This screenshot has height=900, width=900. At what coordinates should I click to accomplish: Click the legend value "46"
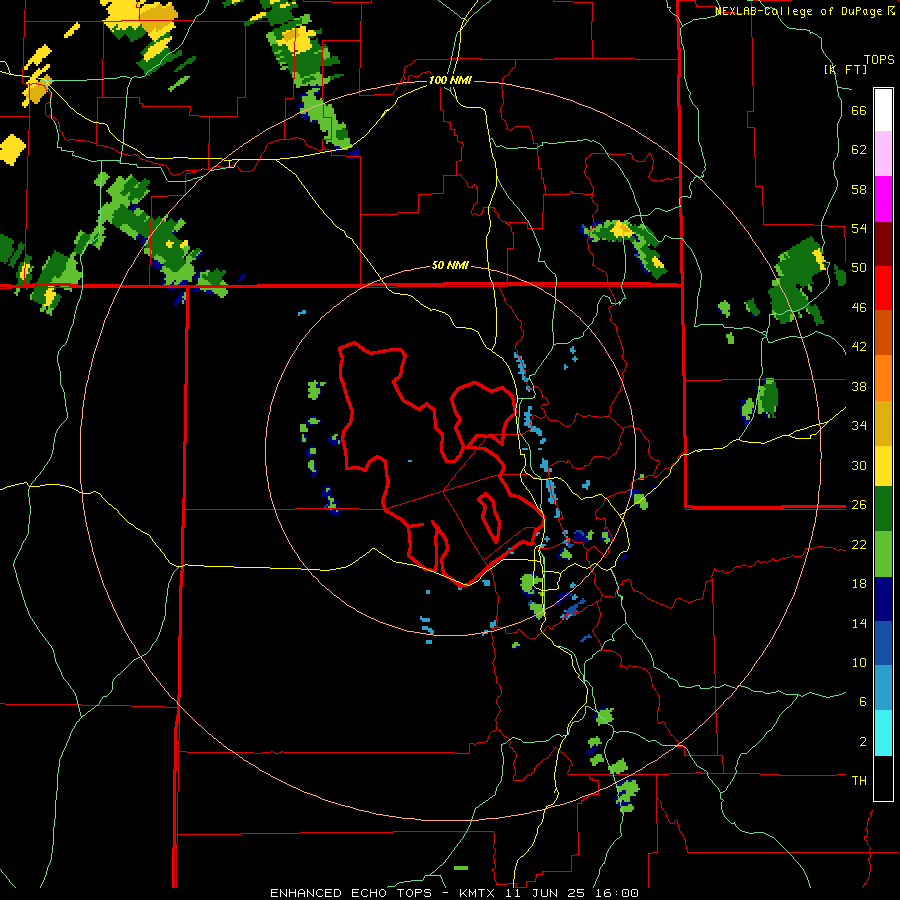pyautogui.click(x=859, y=308)
